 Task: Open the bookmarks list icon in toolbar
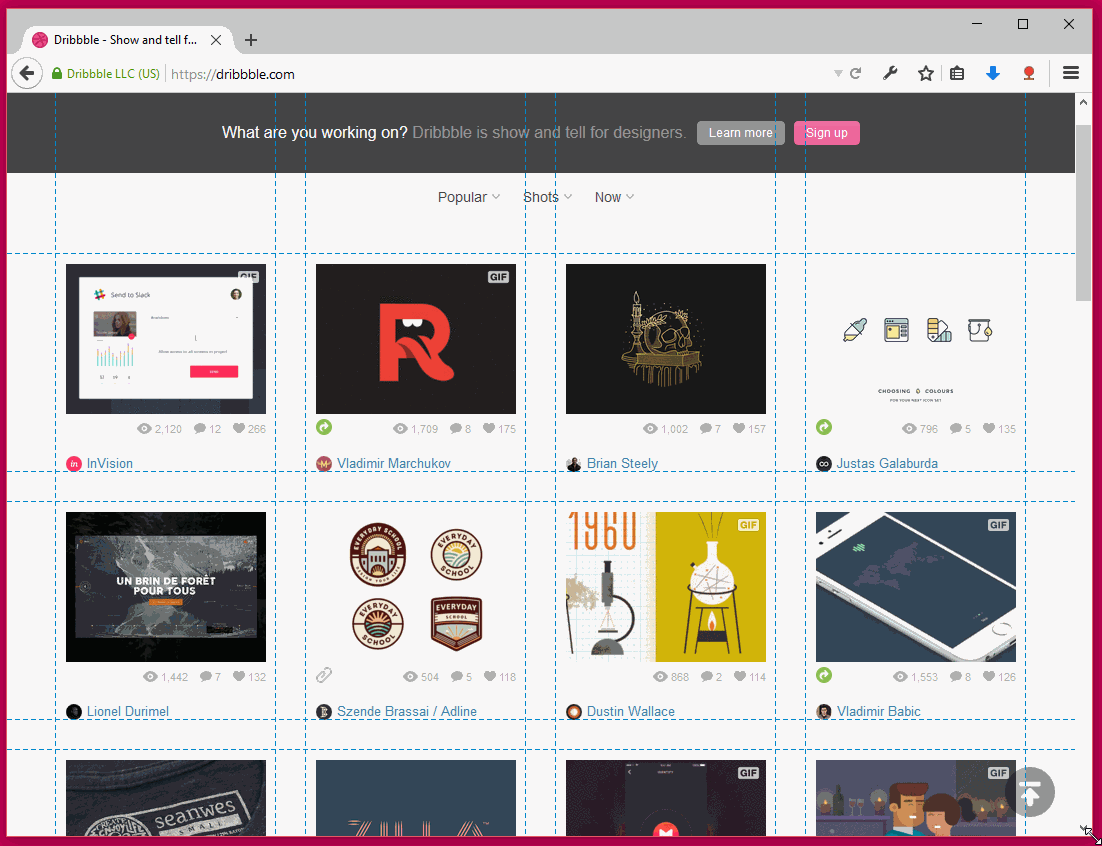[x=957, y=73]
